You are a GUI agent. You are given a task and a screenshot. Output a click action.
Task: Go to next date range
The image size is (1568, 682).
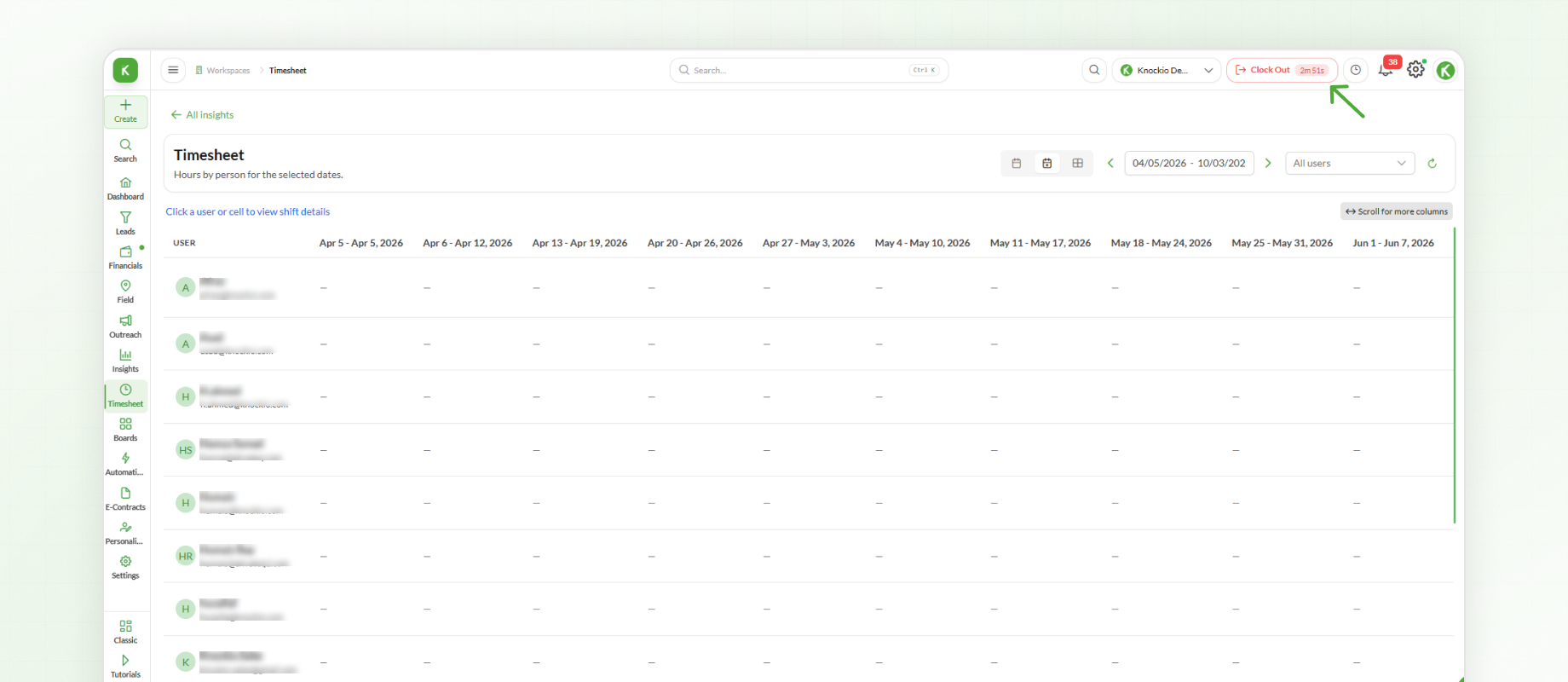(x=1268, y=164)
